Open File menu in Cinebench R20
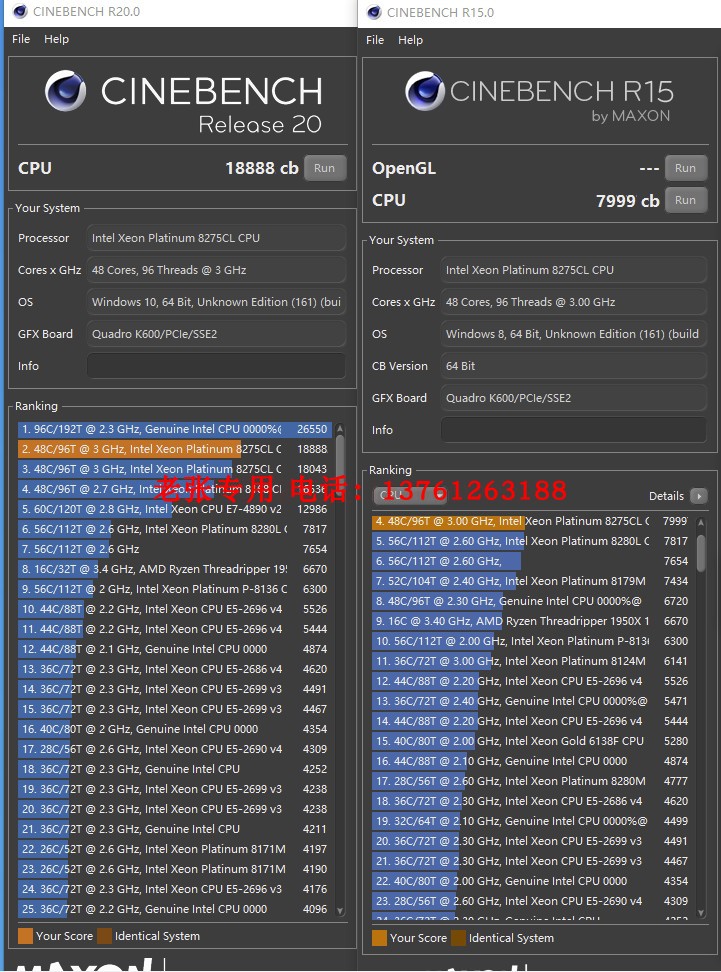Screen dimensions: 721x972 point(21,39)
